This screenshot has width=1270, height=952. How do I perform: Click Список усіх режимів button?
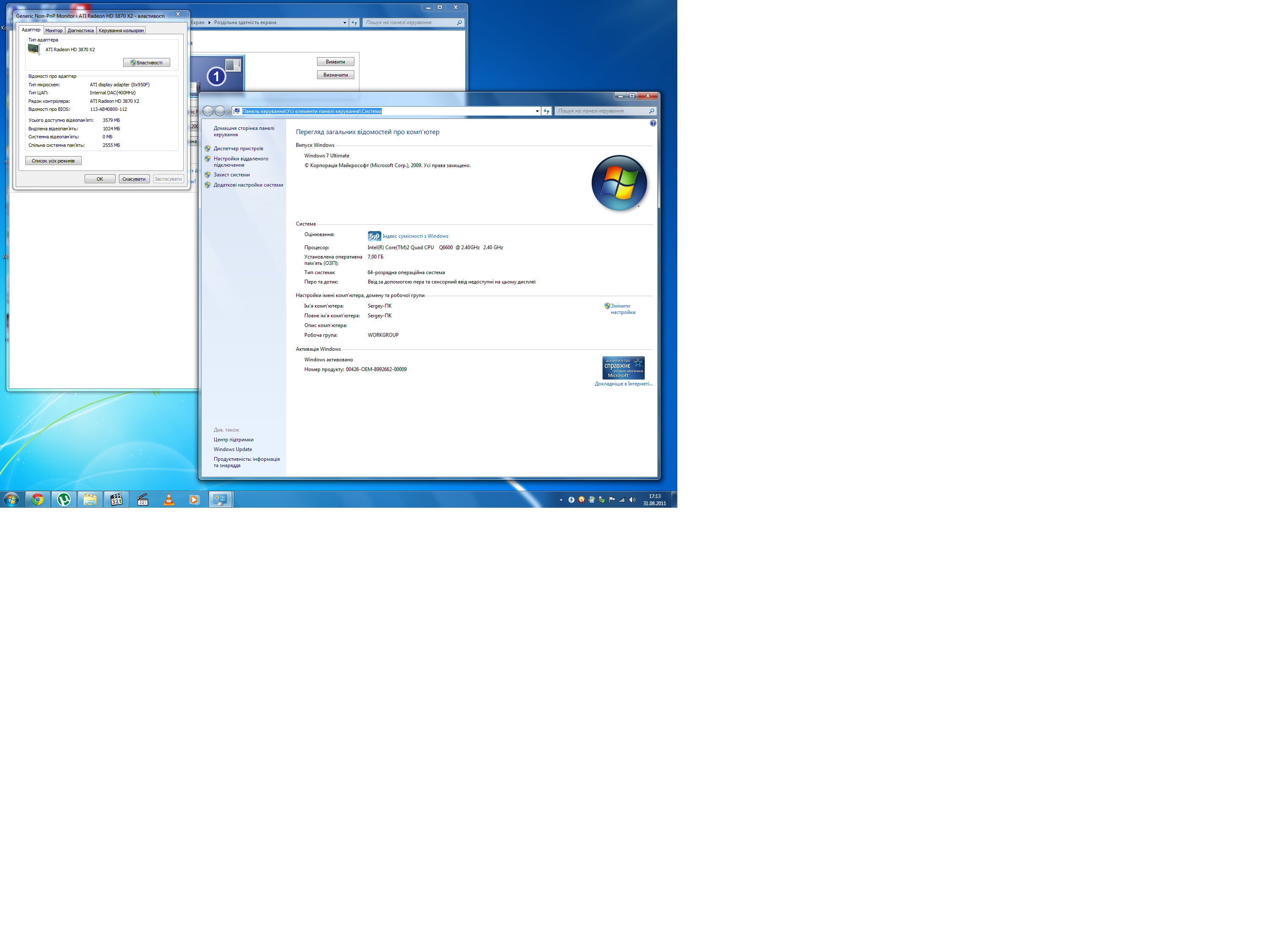pos(53,161)
